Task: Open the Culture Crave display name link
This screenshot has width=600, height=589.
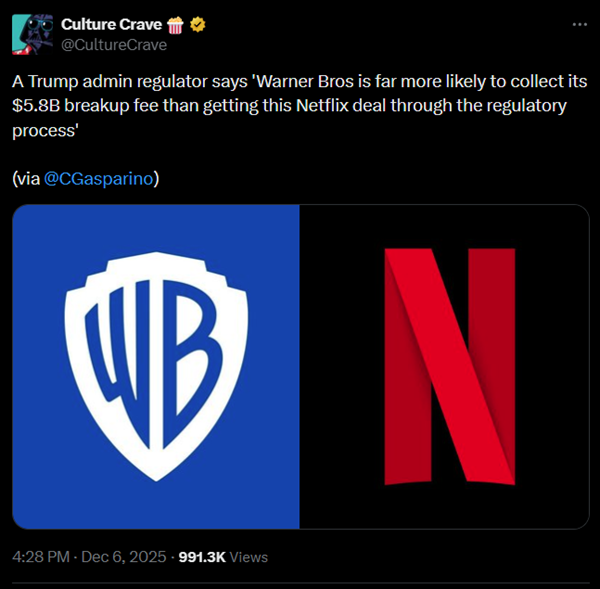Action: click(102, 24)
